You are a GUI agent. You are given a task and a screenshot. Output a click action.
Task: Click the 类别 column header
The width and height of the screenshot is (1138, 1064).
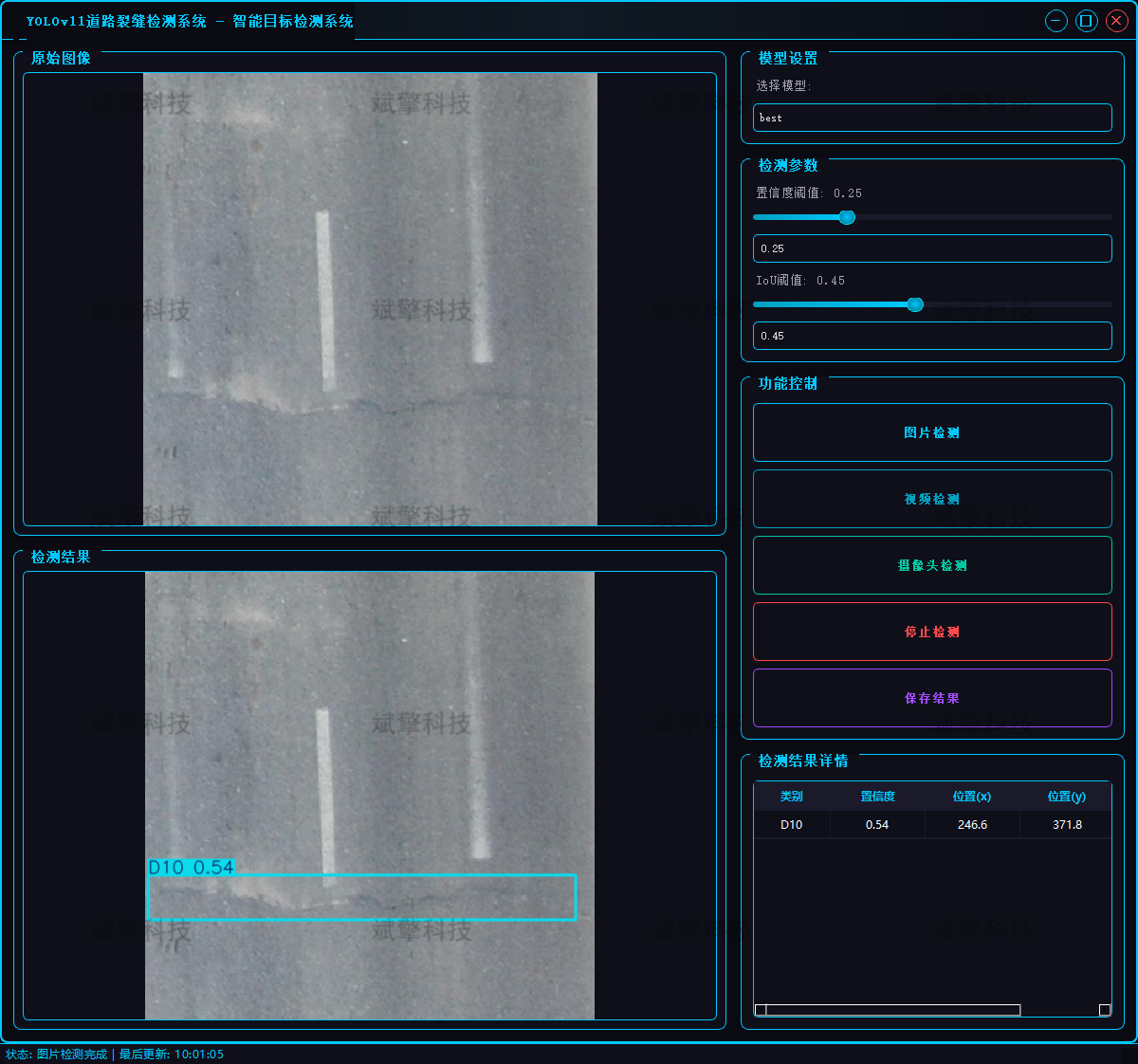coord(792,797)
